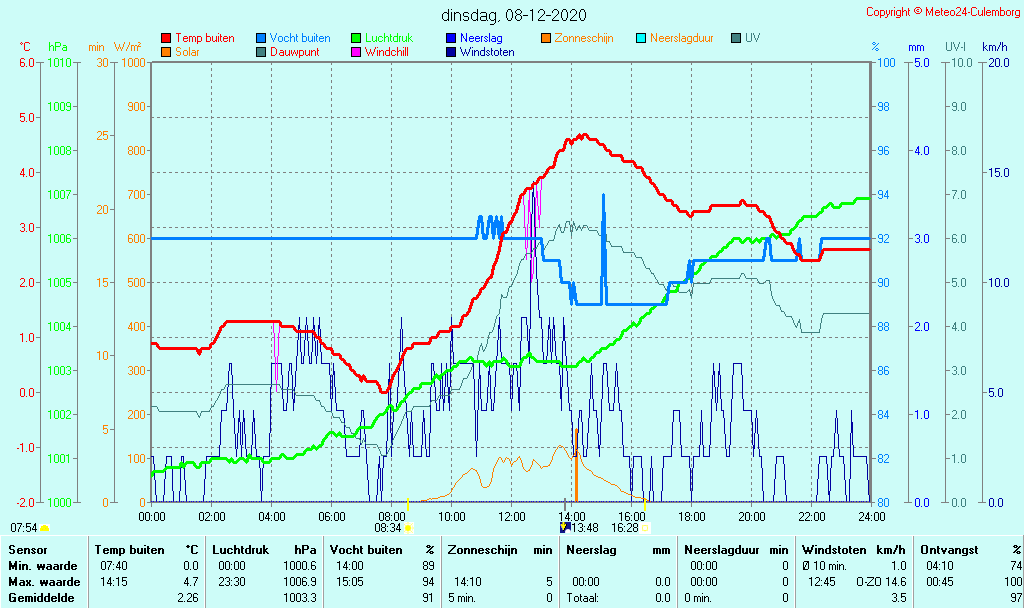
Task: Click the Solar legend label
Action: 187,52
